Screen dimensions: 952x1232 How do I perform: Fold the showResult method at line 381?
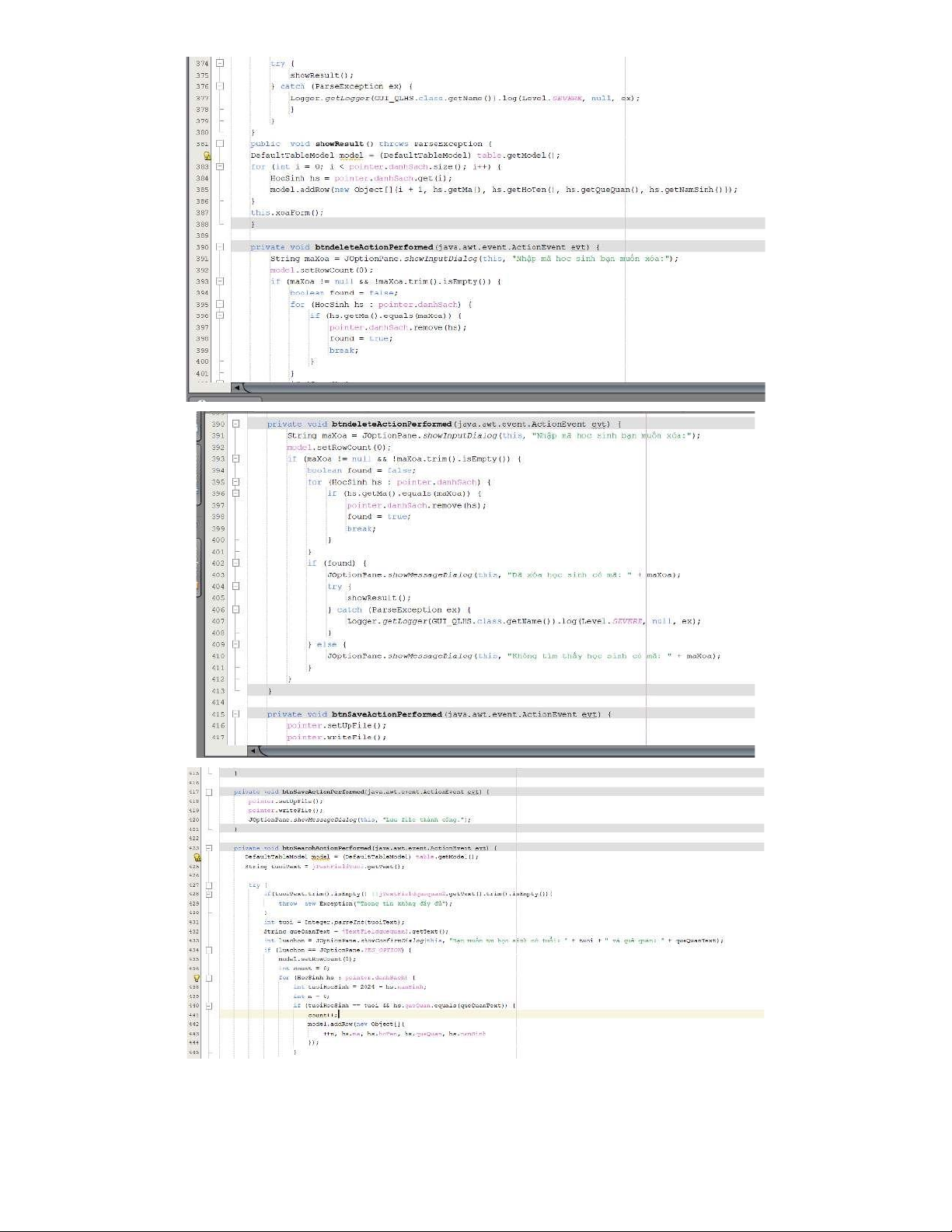pos(220,144)
